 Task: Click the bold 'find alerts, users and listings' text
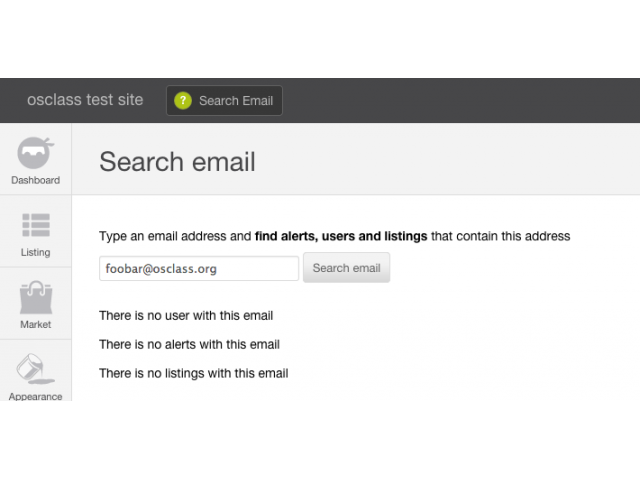341,236
